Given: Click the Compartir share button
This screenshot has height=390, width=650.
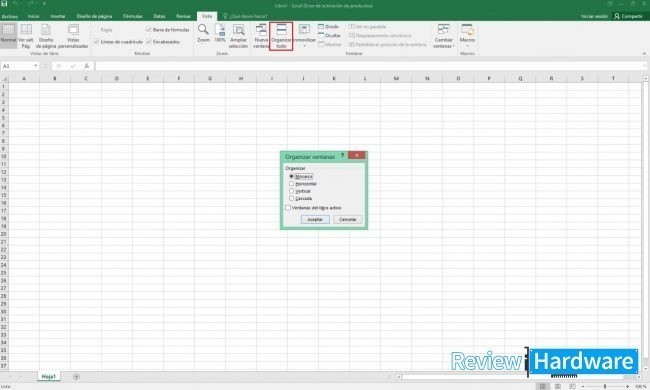Looking at the screenshot, I should (628, 16).
